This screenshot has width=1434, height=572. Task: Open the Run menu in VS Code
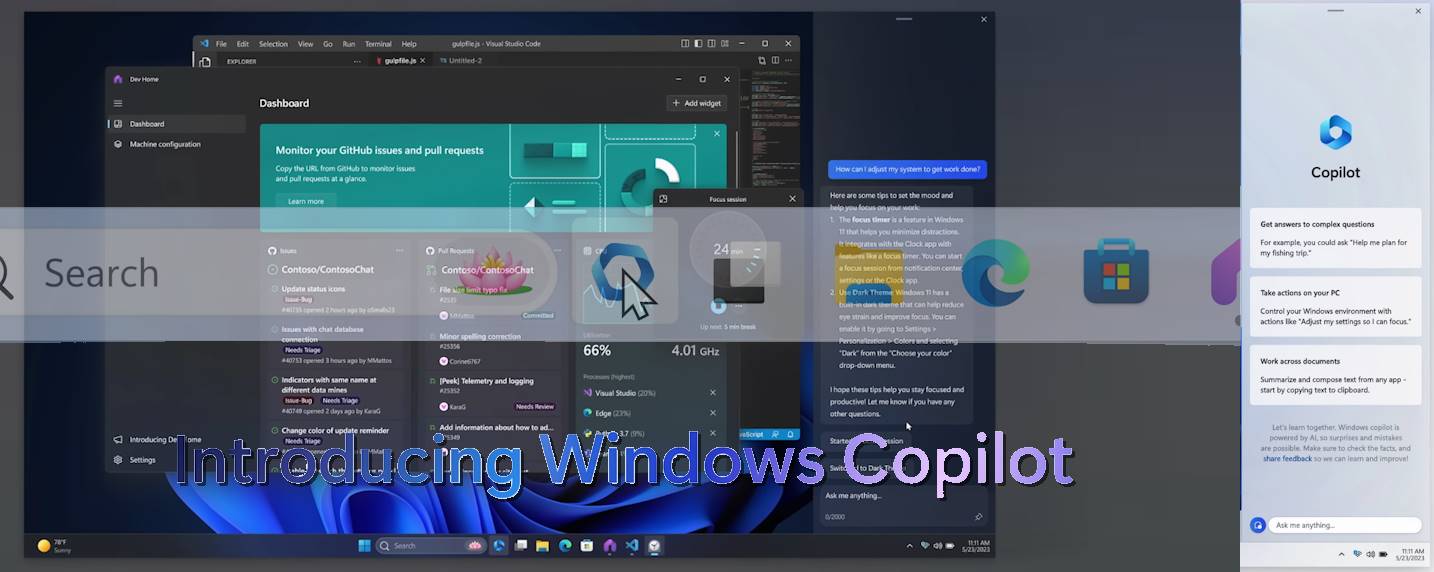click(x=349, y=44)
